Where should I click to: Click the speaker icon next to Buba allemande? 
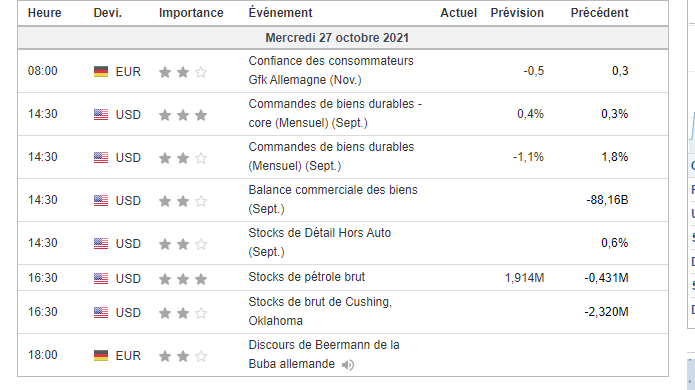point(348,365)
